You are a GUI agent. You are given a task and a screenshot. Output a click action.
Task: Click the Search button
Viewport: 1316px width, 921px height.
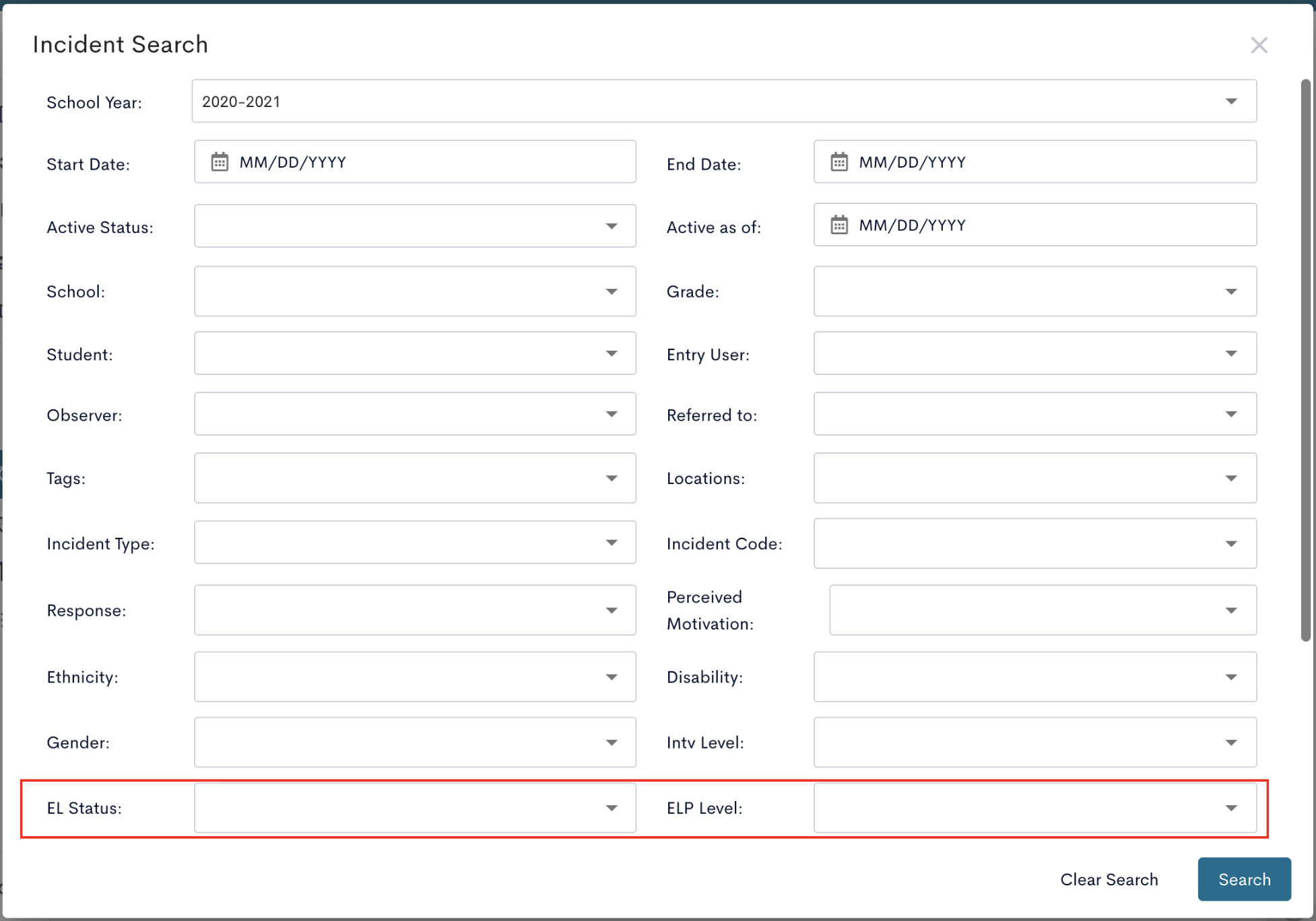coord(1244,879)
